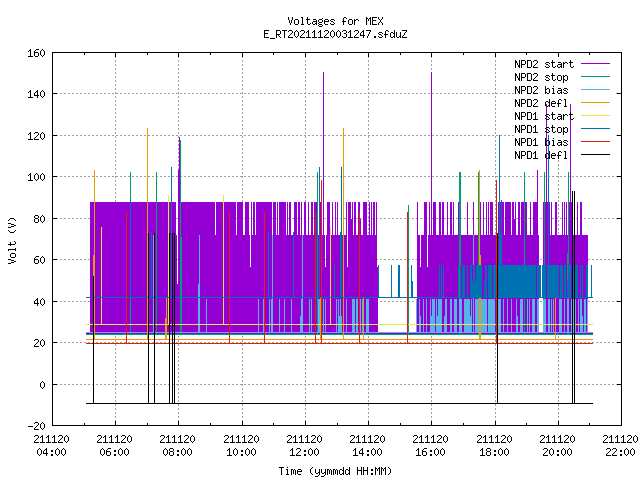Click the 06:00 time tick label
Screen dimensions: 640x480
pyautogui.click(x=115, y=453)
